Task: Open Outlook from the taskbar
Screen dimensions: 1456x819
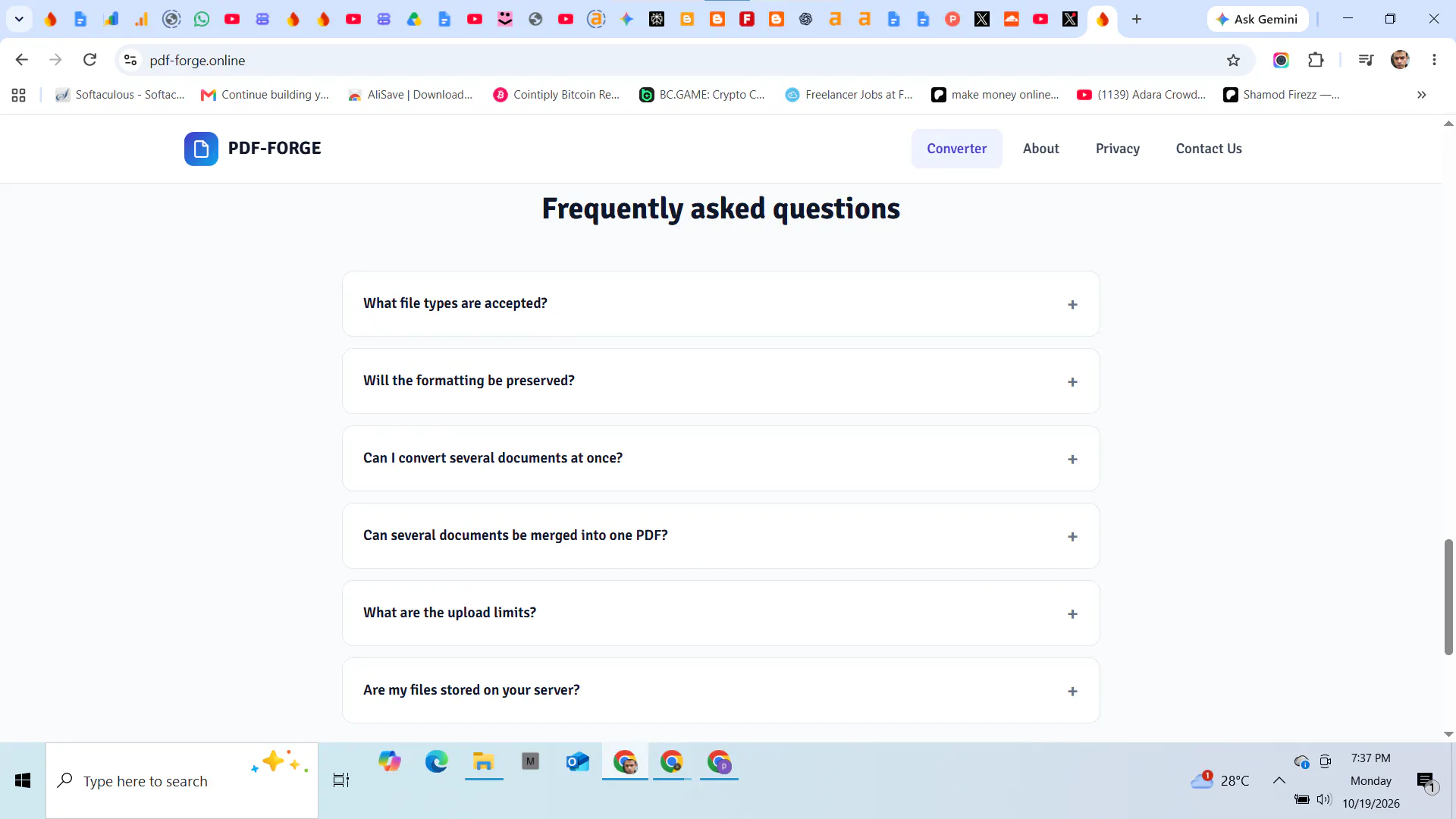Action: click(x=578, y=761)
